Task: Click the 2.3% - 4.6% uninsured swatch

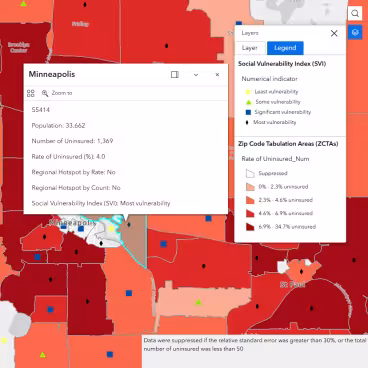Action: pyautogui.click(x=250, y=200)
